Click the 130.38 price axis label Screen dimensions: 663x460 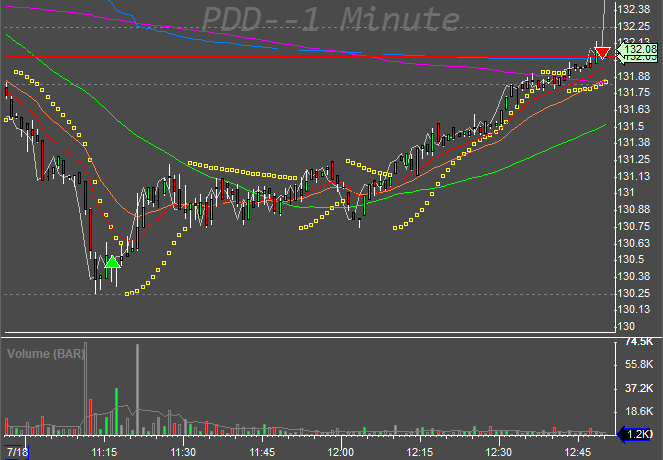tap(634, 277)
